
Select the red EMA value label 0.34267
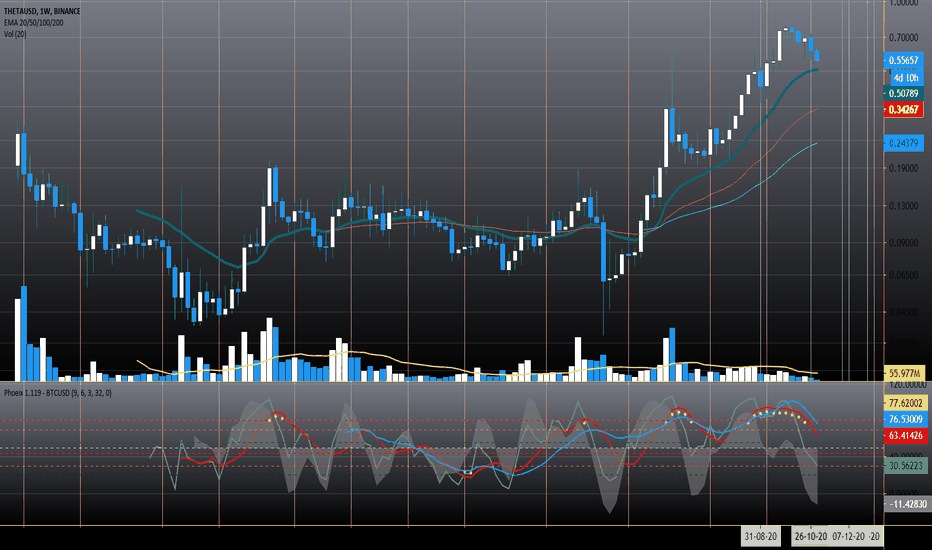[903, 109]
